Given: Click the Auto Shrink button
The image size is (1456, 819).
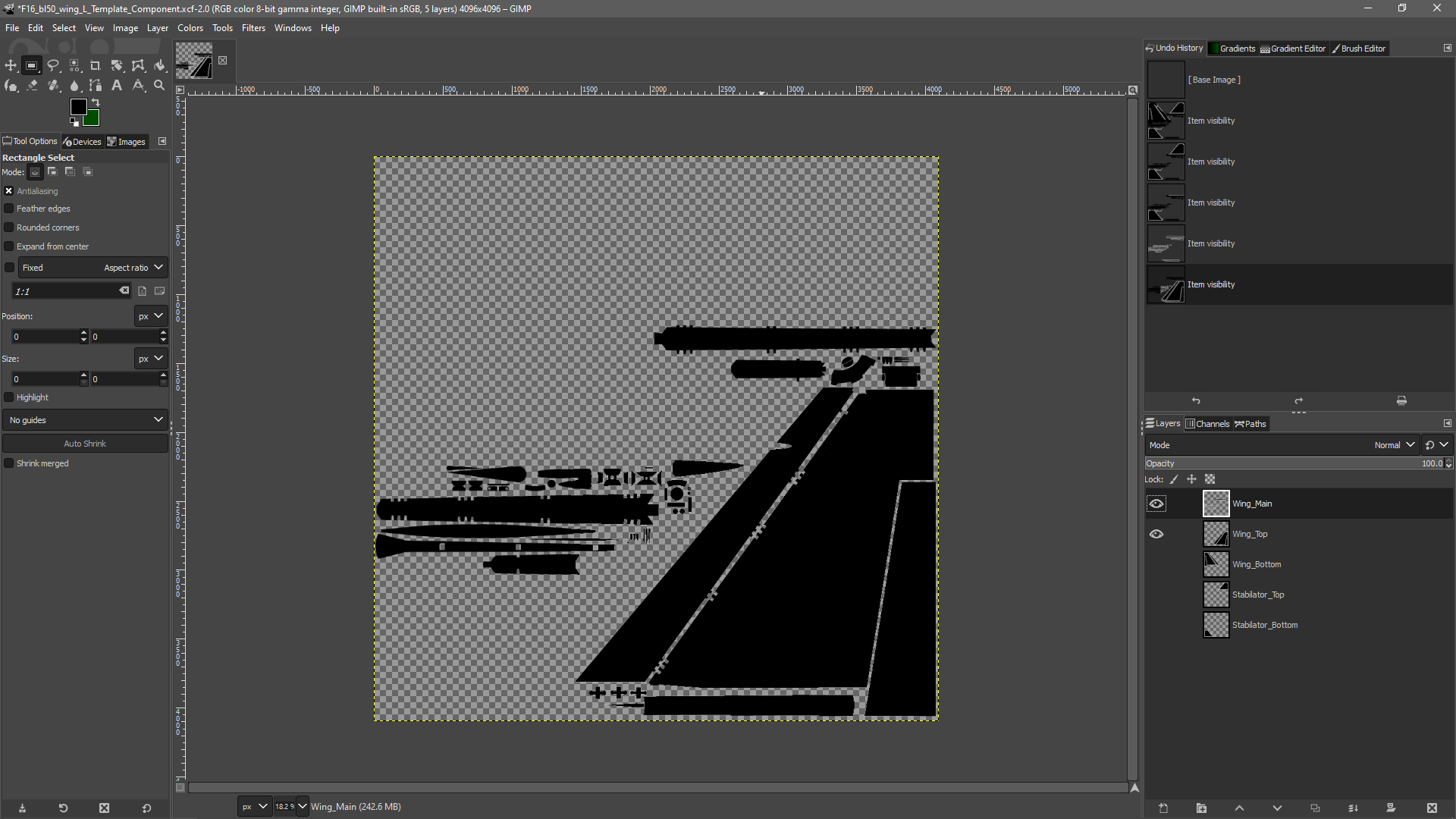Looking at the screenshot, I should 85,444.
